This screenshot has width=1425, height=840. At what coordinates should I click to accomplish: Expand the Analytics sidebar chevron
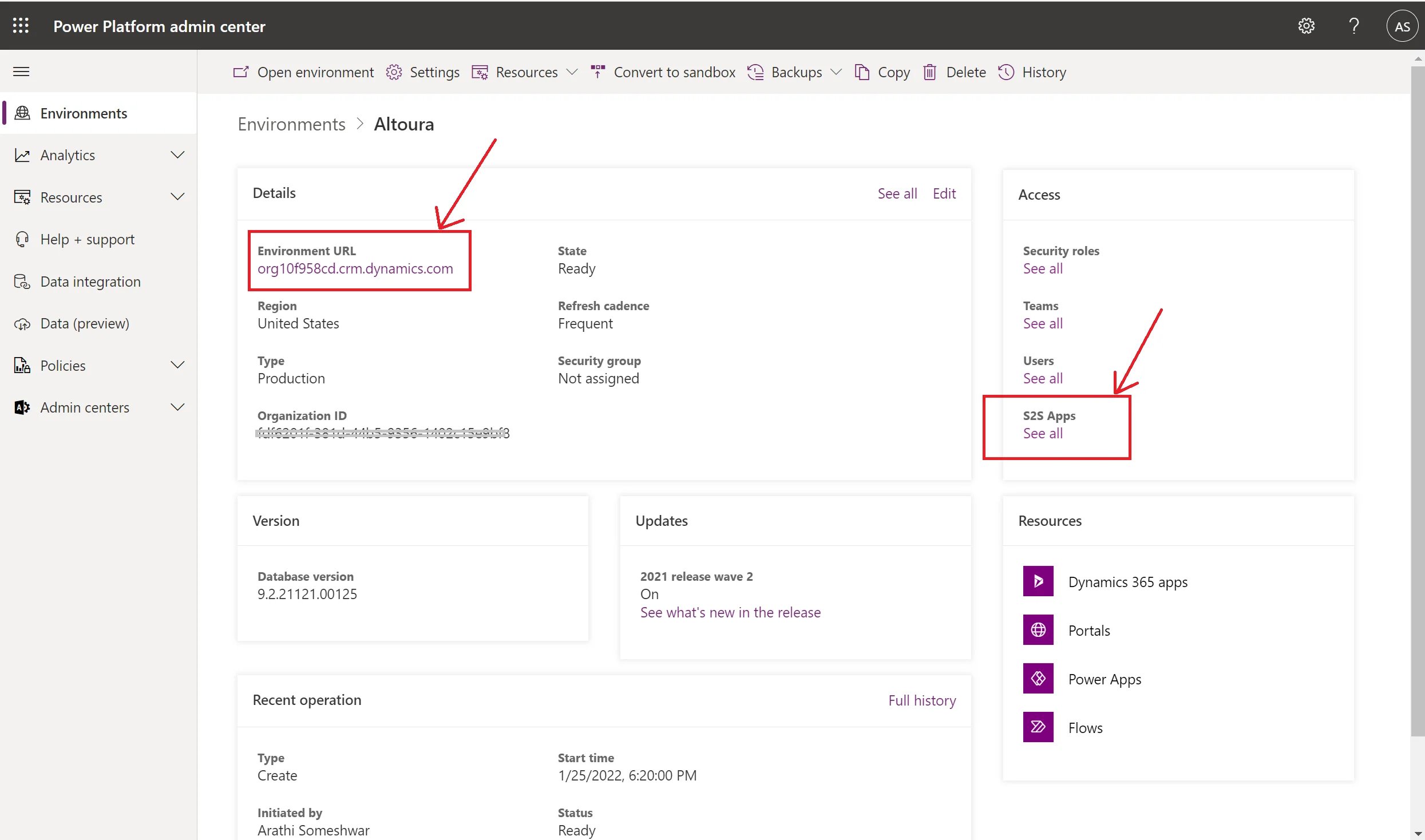point(178,155)
